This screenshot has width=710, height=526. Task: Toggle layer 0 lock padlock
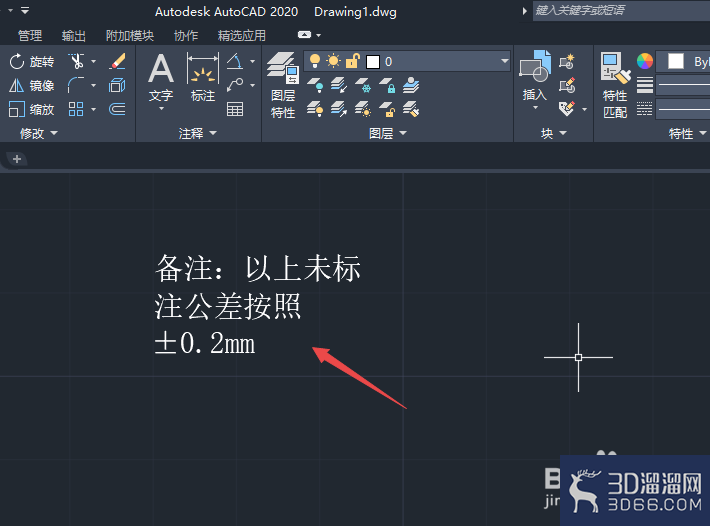click(x=353, y=61)
